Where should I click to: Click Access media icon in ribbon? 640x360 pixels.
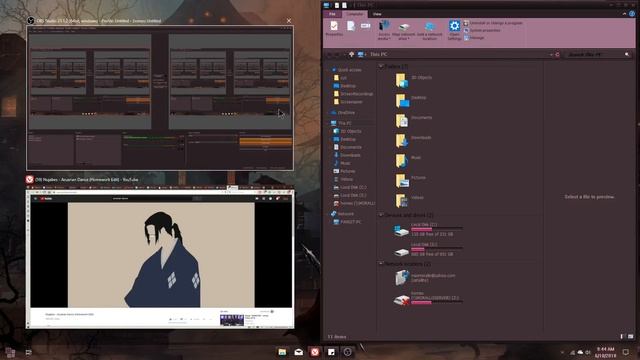click(384, 29)
